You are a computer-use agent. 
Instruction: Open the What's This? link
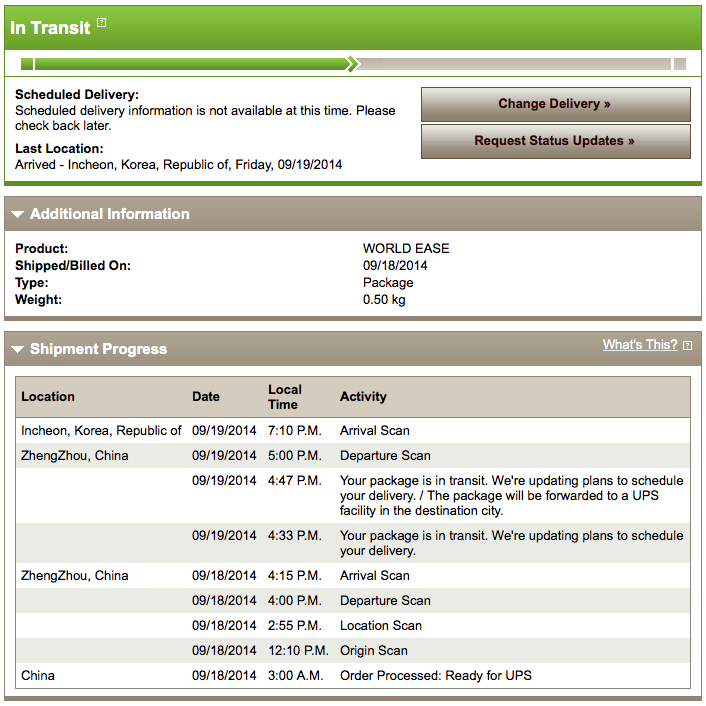[x=640, y=344]
